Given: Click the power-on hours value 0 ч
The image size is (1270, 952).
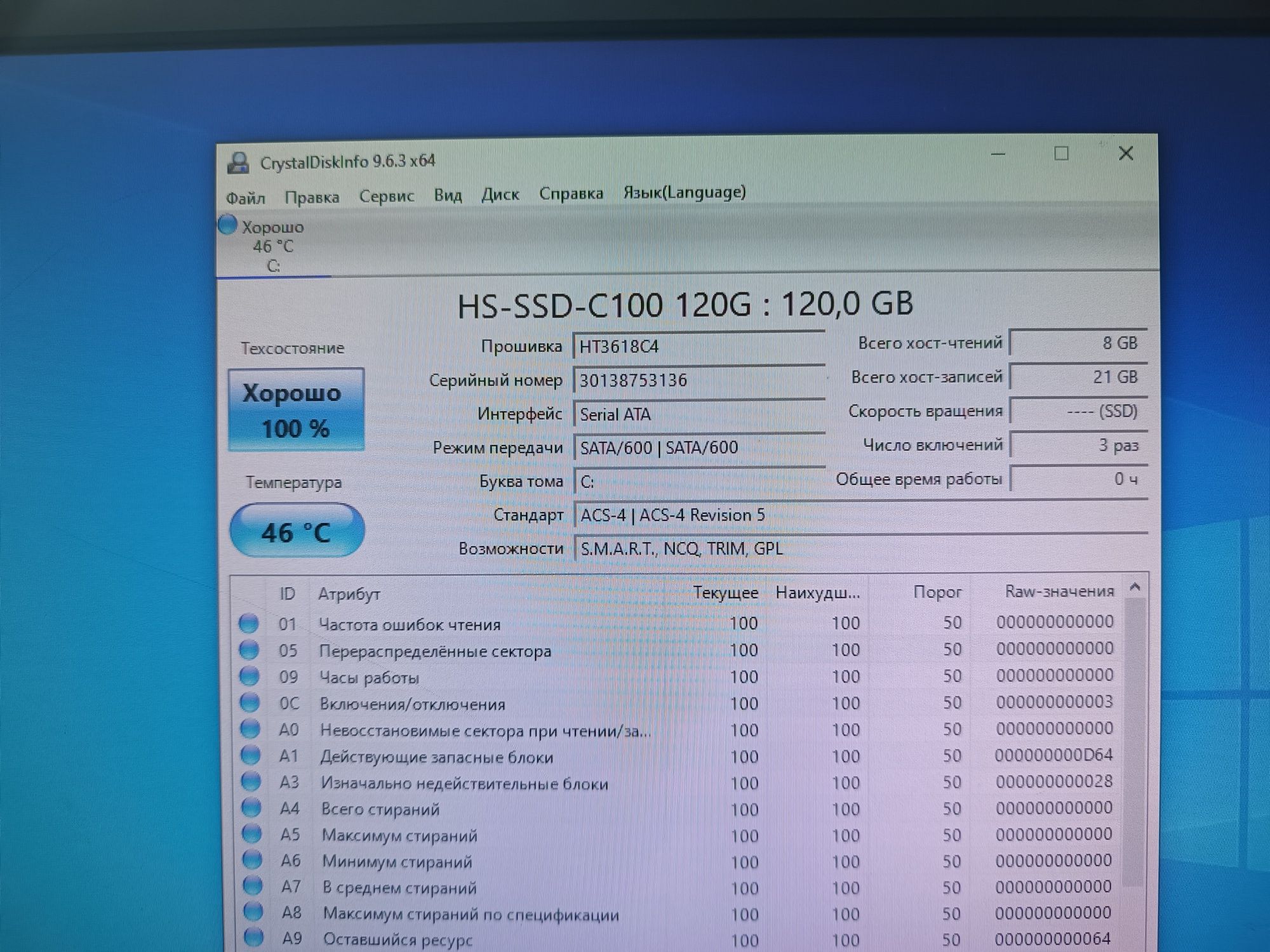Looking at the screenshot, I should (x=1078, y=479).
